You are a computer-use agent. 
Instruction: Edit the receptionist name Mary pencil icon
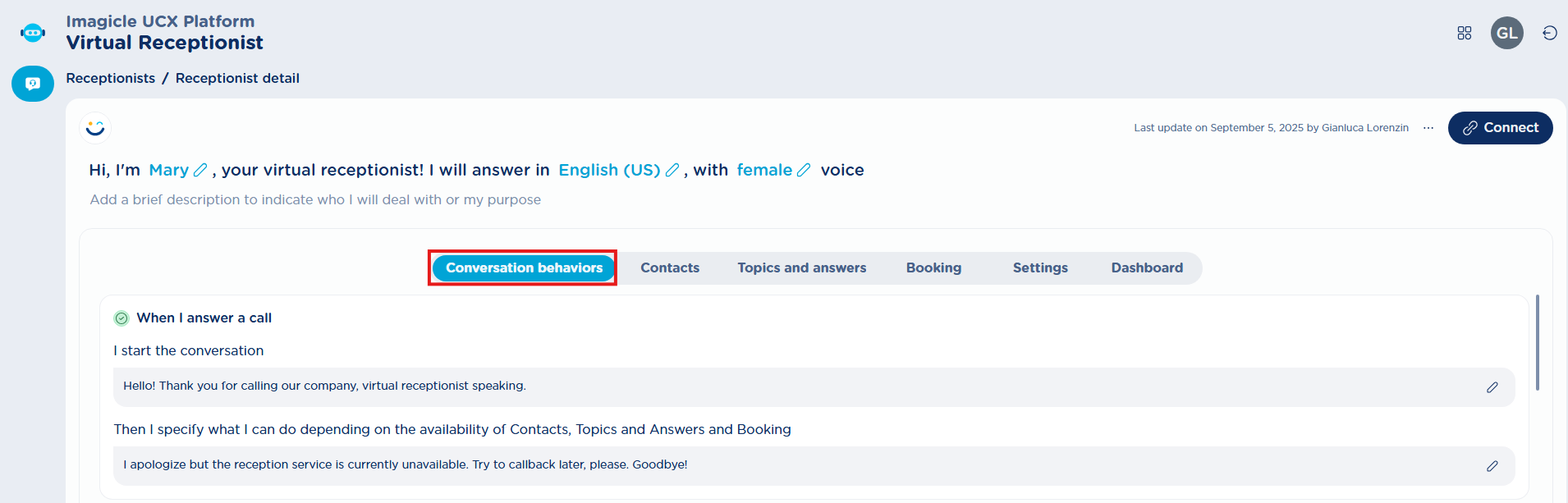(200, 170)
